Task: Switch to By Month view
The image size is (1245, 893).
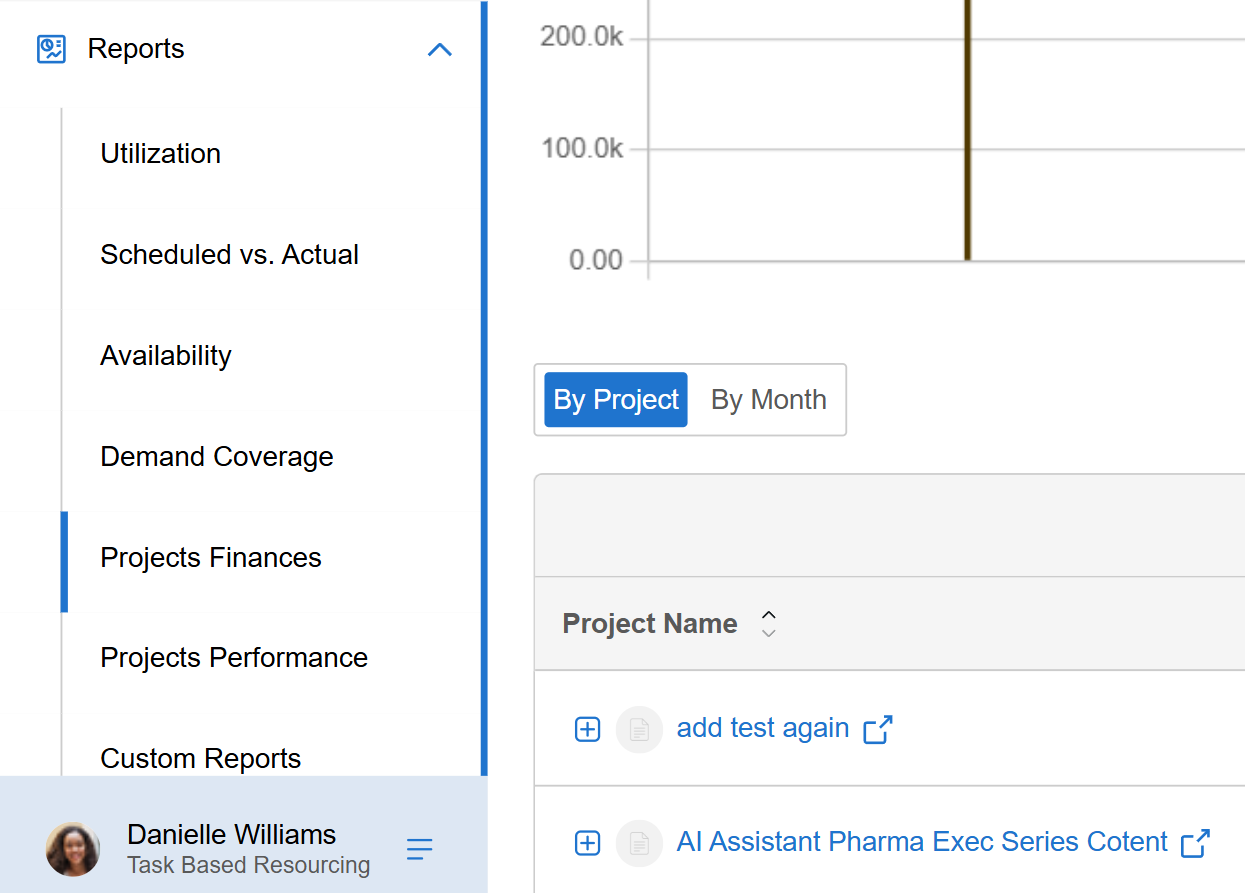Action: pos(768,400)
